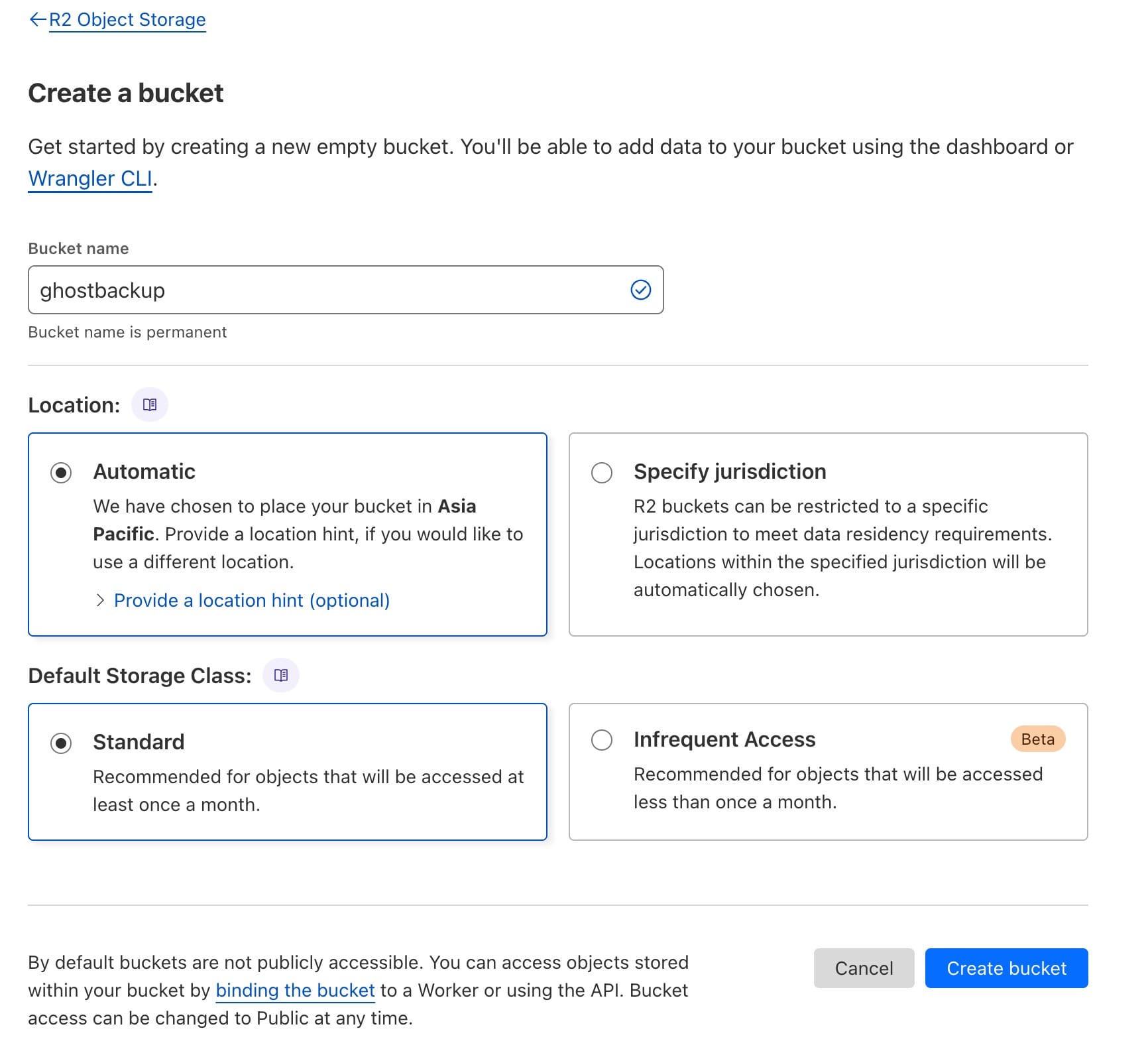The image size is (1148, 1057).
Task: Open Default Storage Class documentation icon
Action: tap(281, 675)
